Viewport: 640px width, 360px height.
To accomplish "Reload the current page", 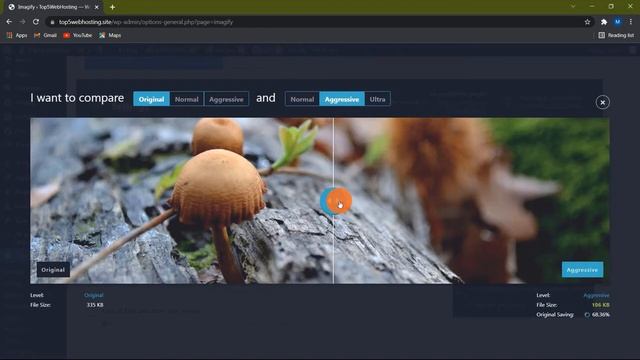I will [36, 22].
